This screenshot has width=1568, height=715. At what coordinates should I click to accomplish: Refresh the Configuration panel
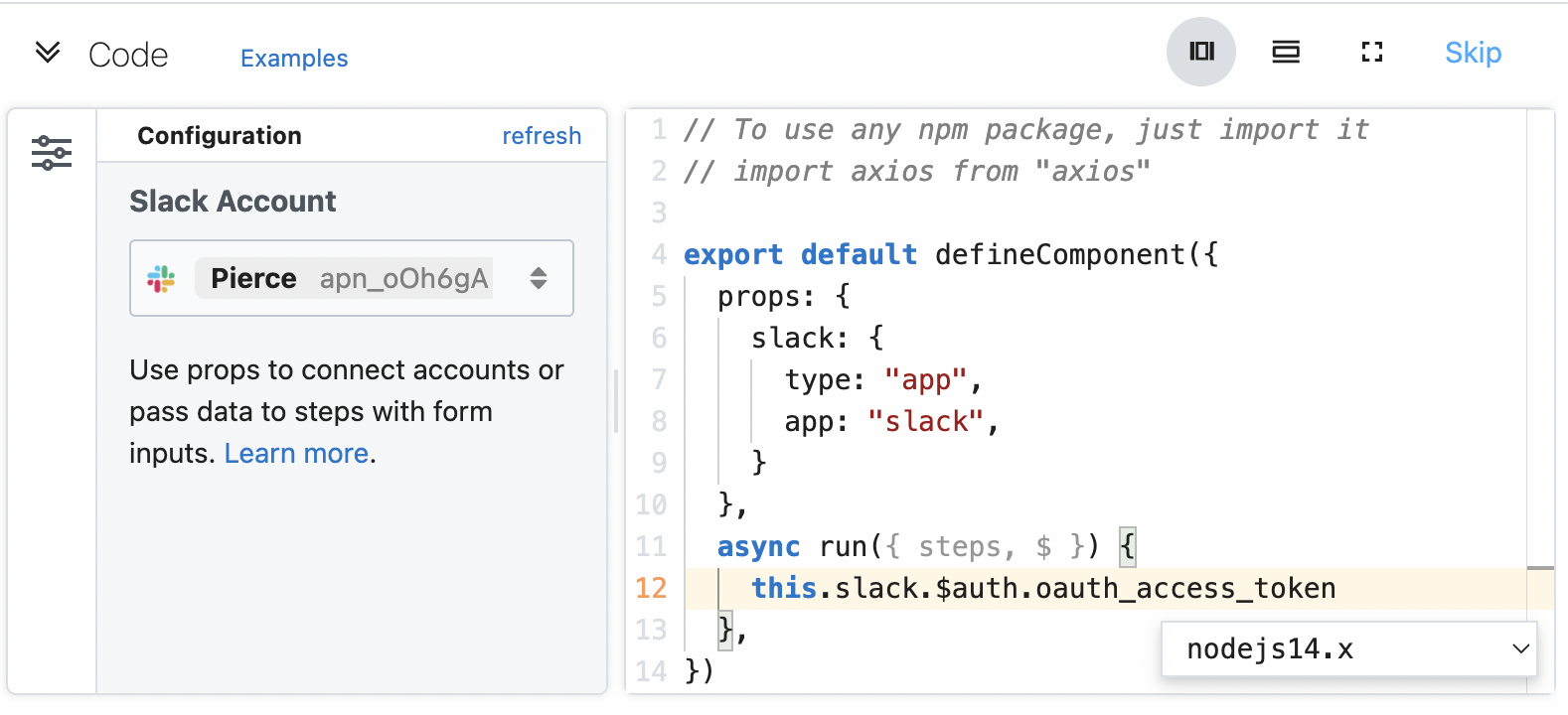click(541, 136)
